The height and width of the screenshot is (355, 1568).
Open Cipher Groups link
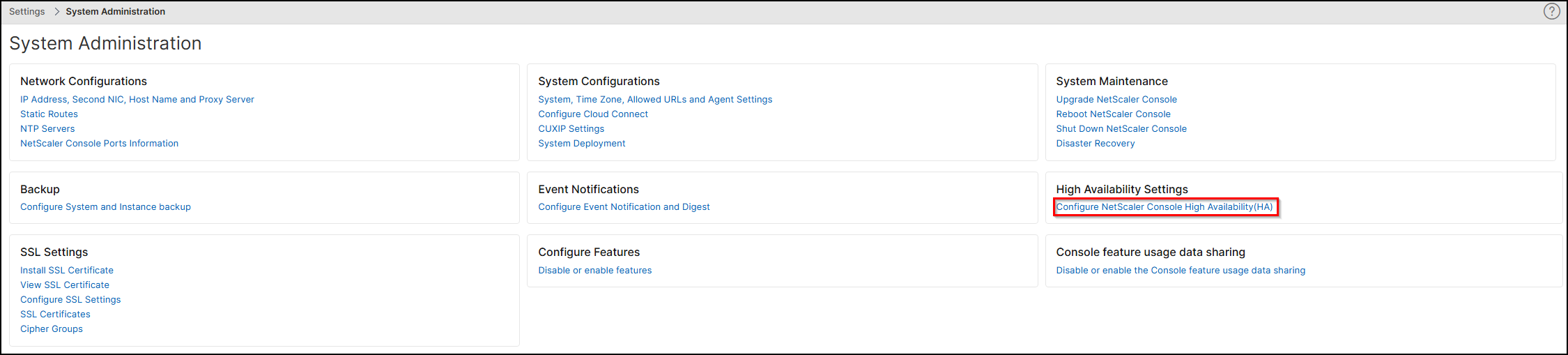click(x=52, y=329)
